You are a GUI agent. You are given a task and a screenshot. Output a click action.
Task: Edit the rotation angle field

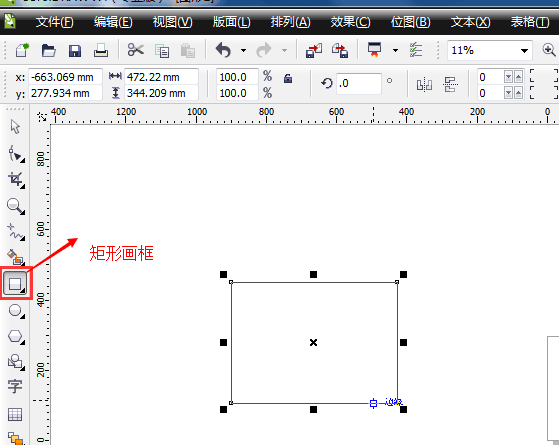(359, 83)
